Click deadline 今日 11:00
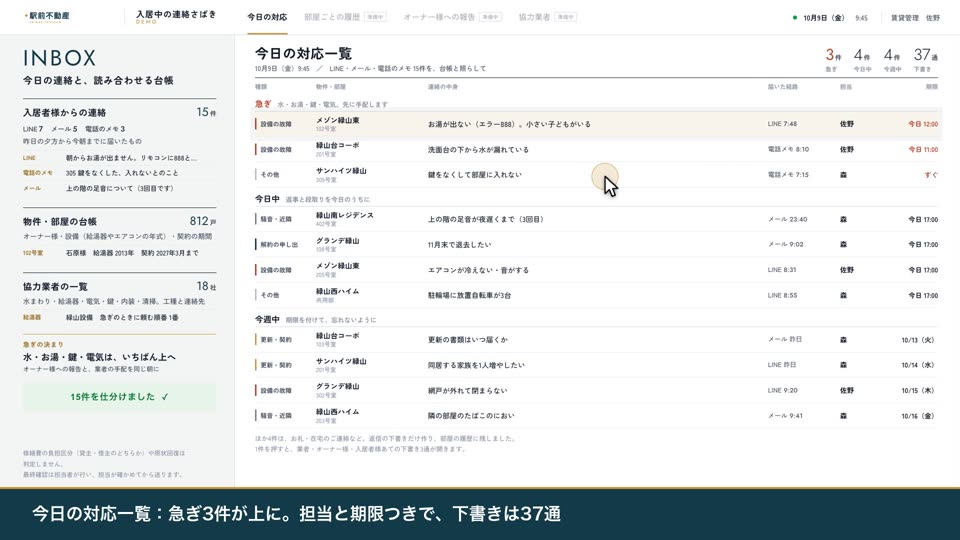 pyautogui.click(x=923, y=149)
